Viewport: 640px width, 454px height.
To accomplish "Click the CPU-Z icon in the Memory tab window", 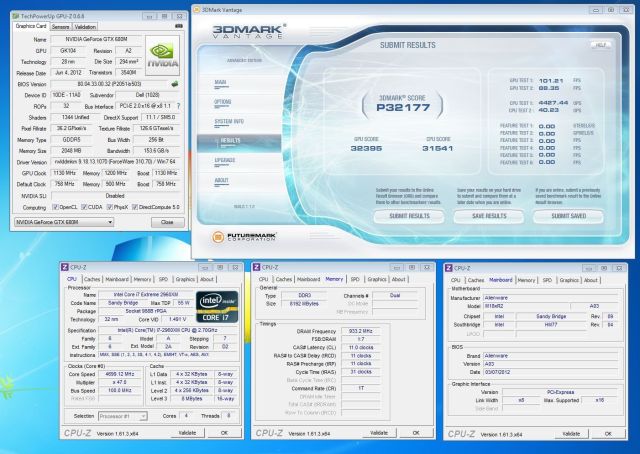I will tap(257, 267).
